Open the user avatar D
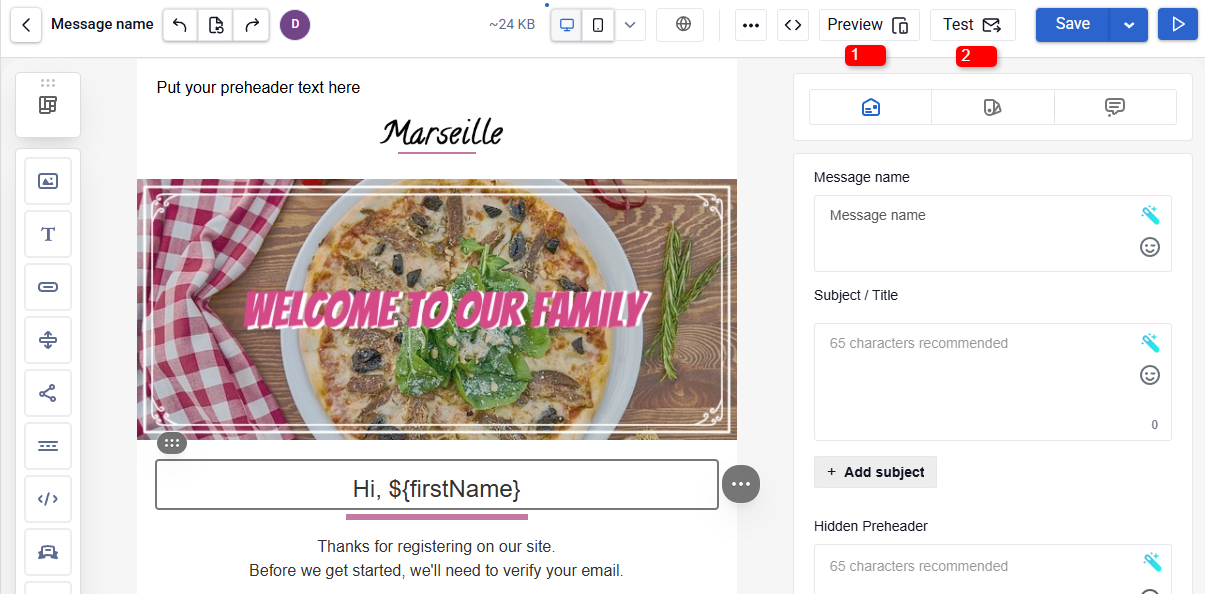Screen dimensions: 1205x594 [x=295, y=25]
